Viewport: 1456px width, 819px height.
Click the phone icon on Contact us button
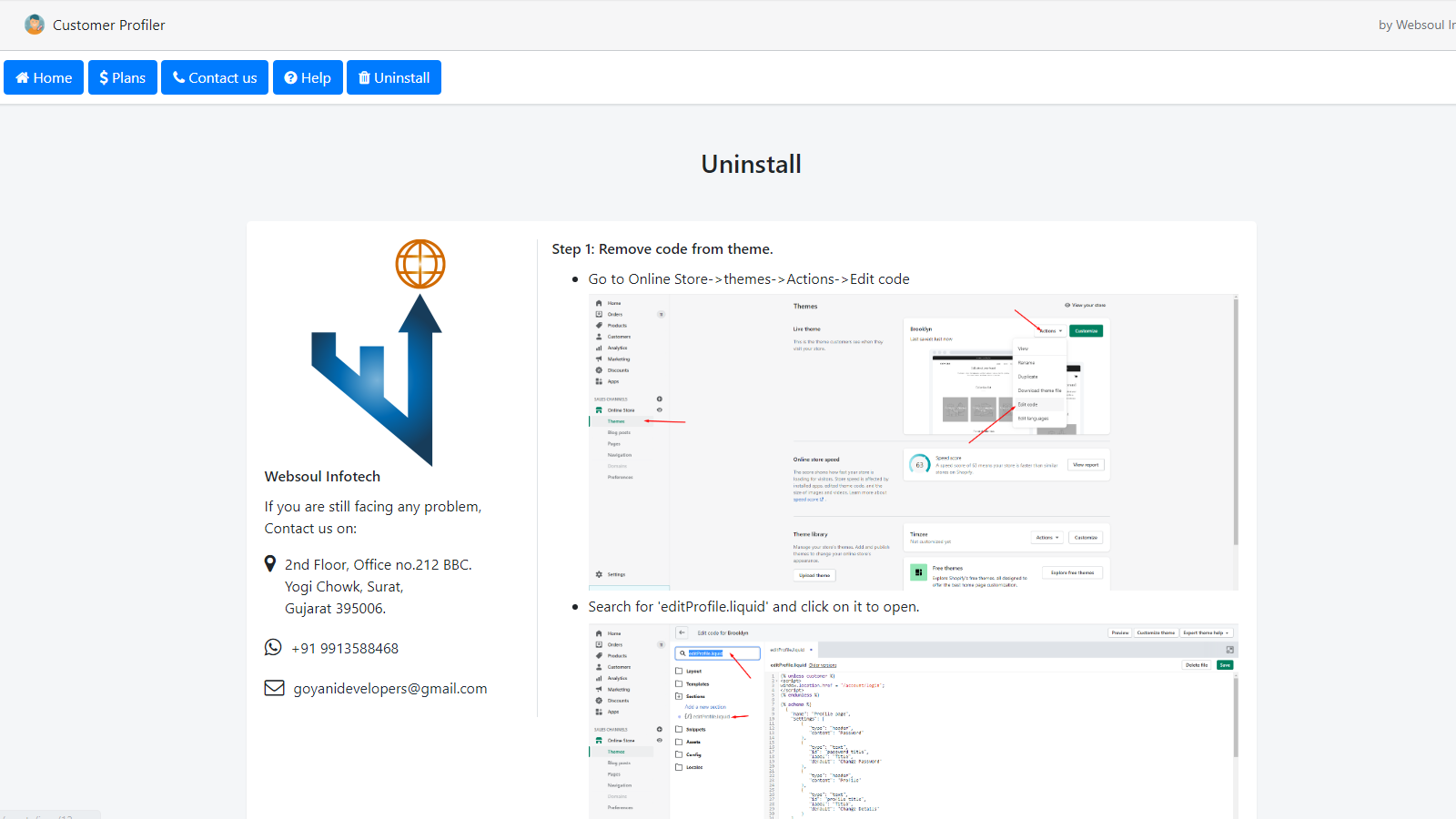coord(180,77)
